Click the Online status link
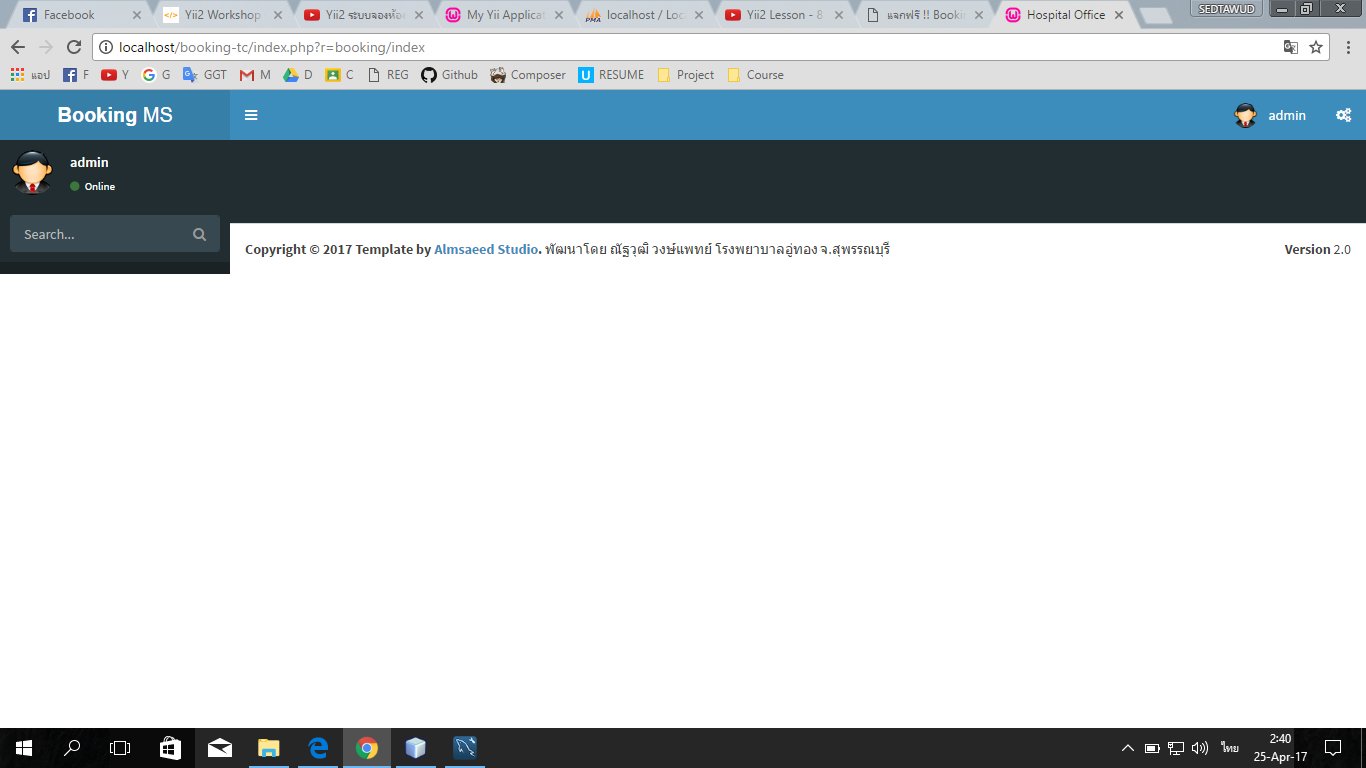1366x768 pixels. [92, 187]
